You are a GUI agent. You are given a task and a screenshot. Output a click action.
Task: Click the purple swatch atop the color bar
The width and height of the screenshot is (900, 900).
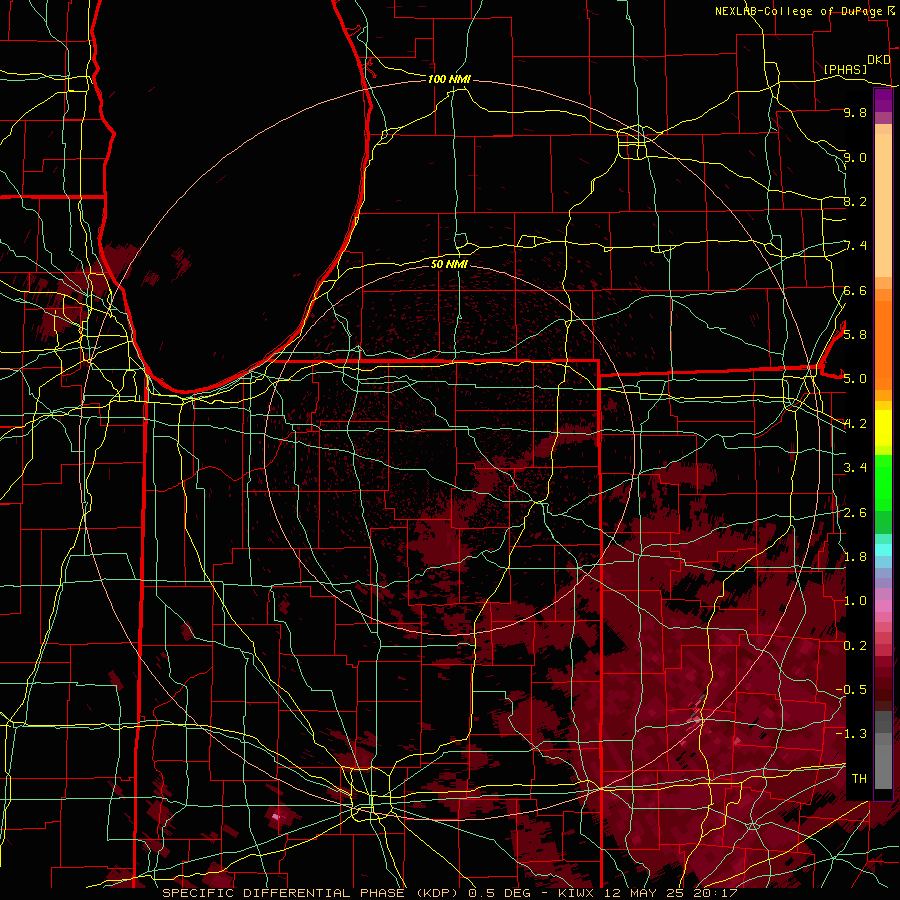(x=883, y=100)
